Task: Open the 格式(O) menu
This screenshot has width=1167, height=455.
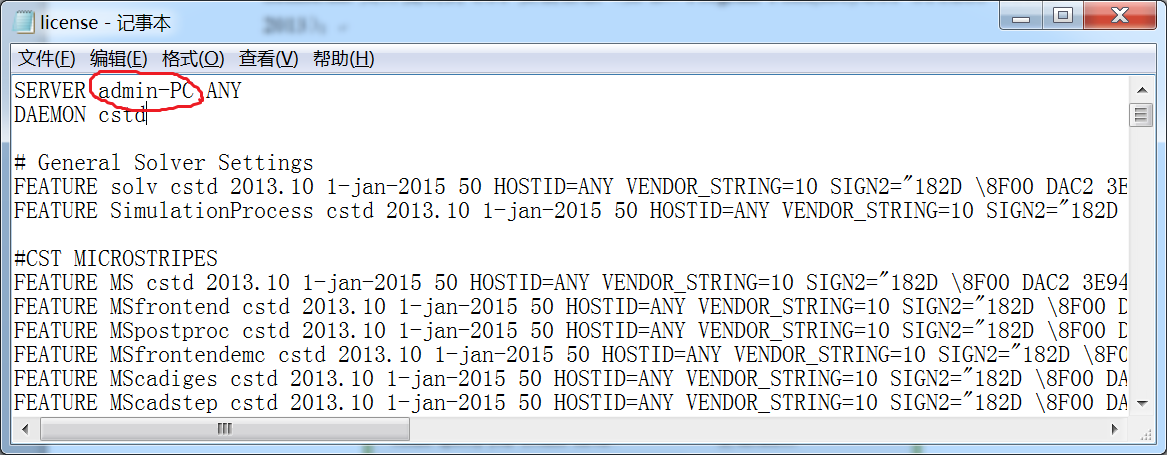Action: tap(193, 58)
